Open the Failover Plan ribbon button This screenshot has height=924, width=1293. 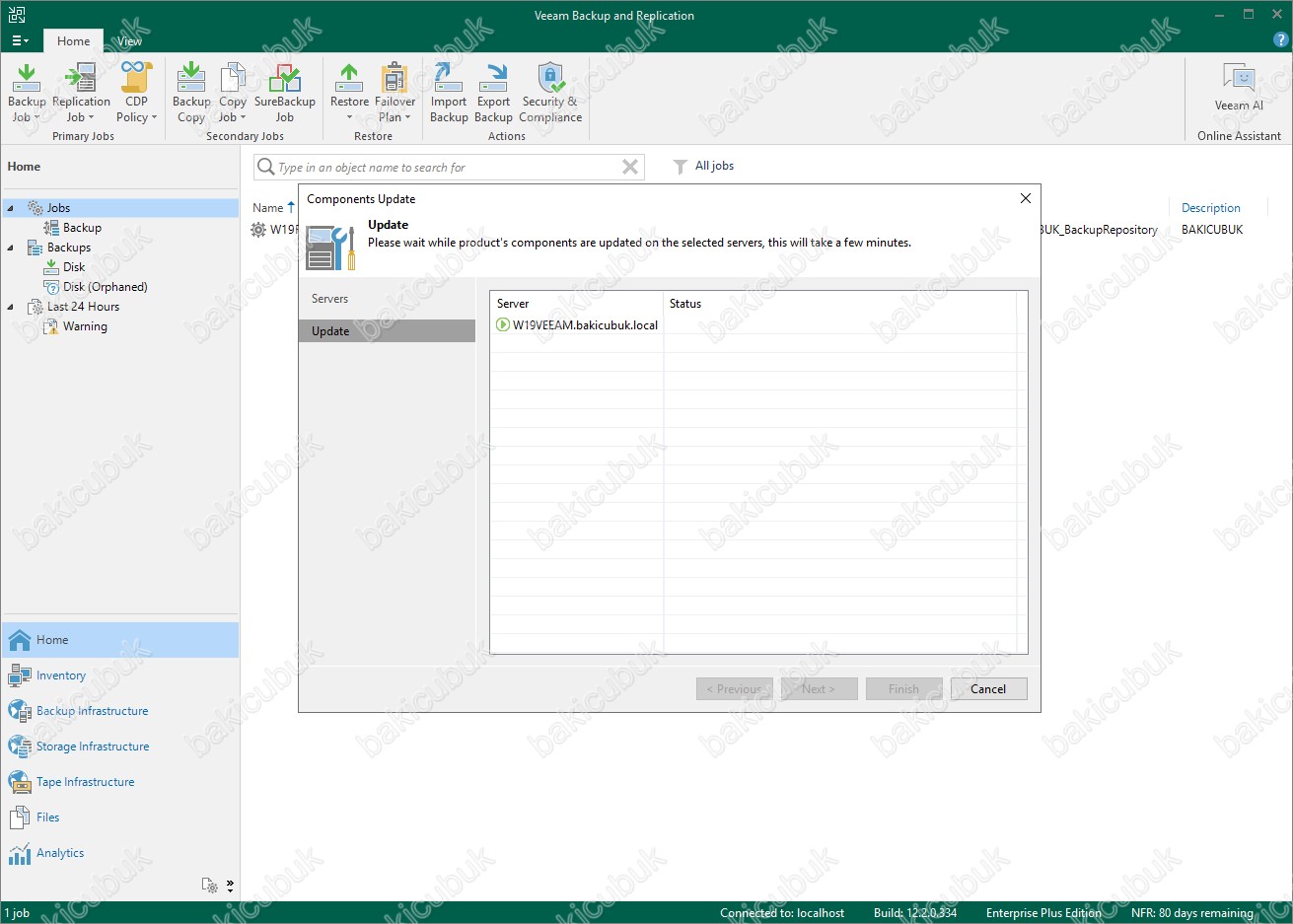395,94
